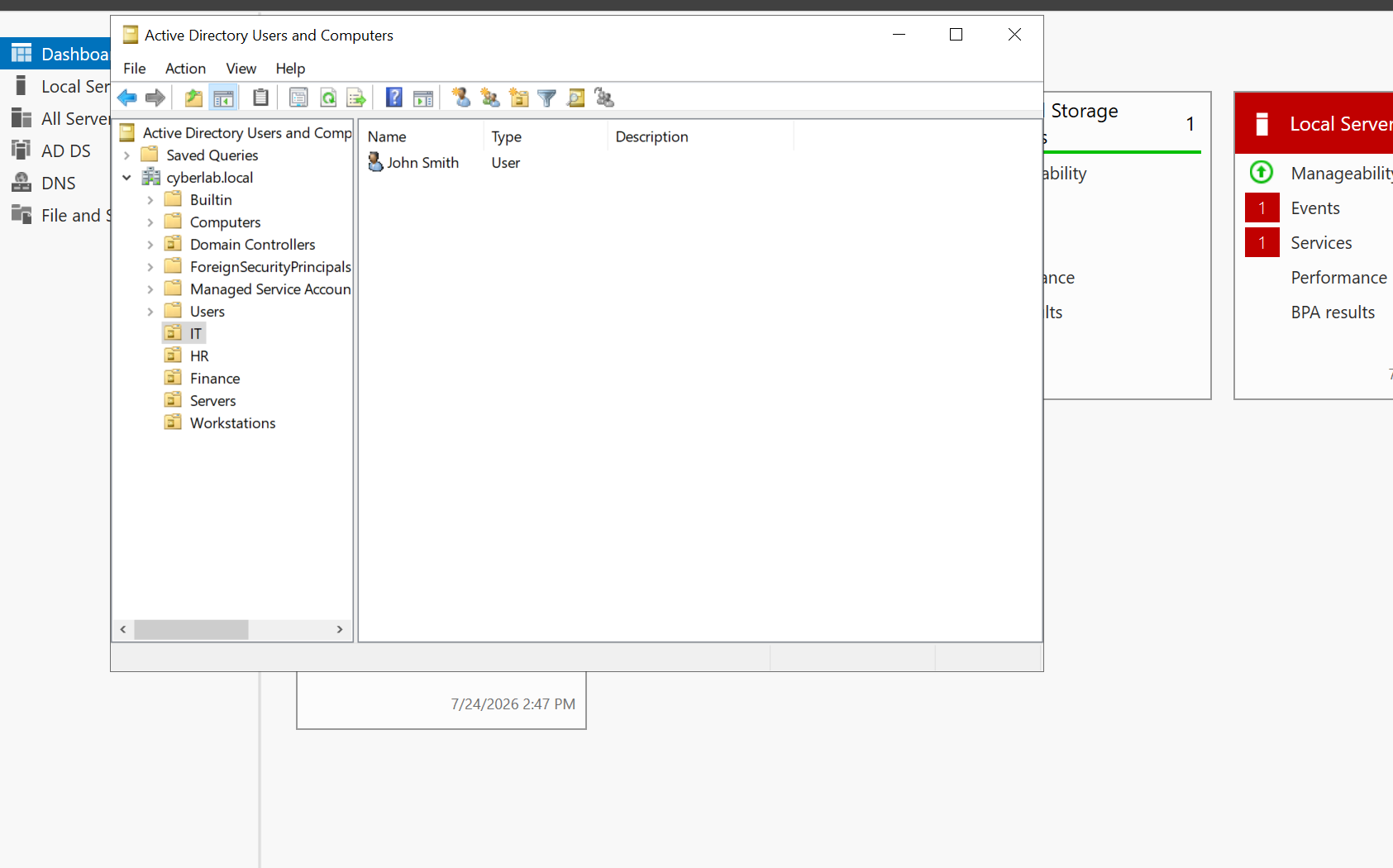
Task: Open the View menu
Action: tap(241, 69)
